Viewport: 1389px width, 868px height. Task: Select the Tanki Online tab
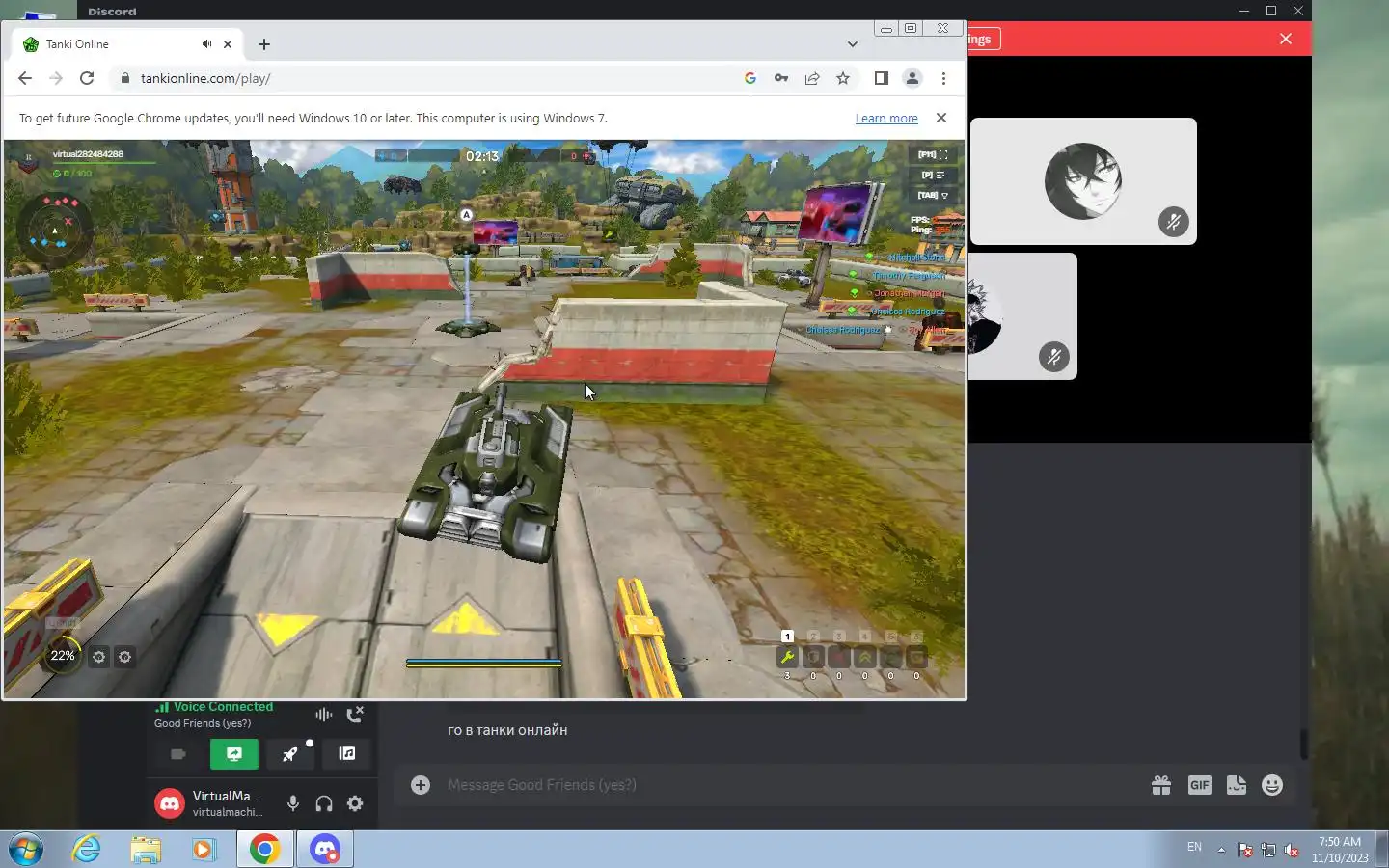[x=127, y=44]
